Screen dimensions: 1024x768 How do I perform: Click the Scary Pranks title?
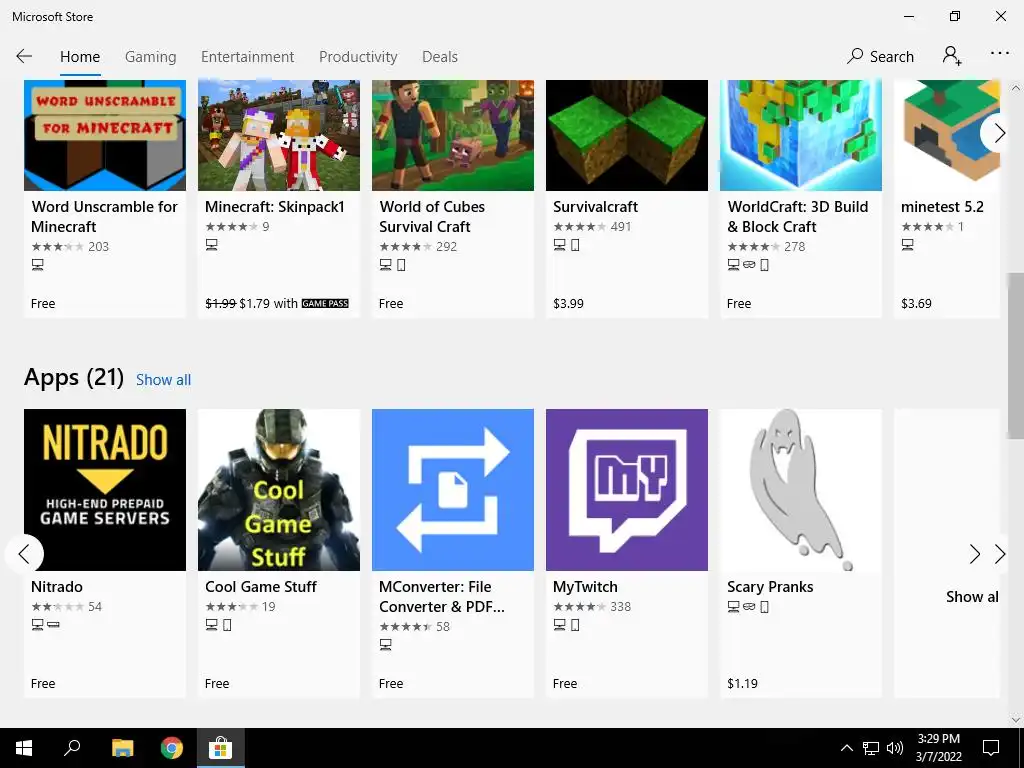[770, 586]
